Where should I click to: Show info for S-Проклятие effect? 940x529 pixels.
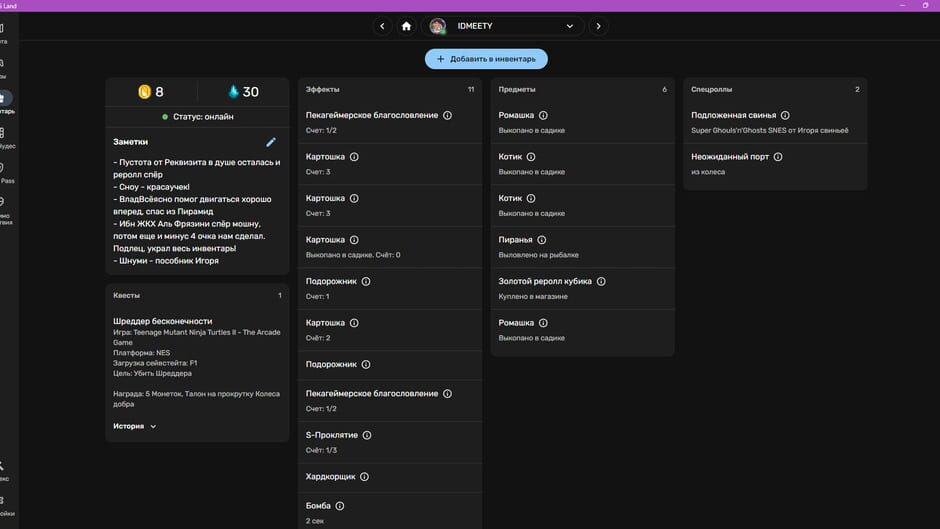(x=367, y=435)
